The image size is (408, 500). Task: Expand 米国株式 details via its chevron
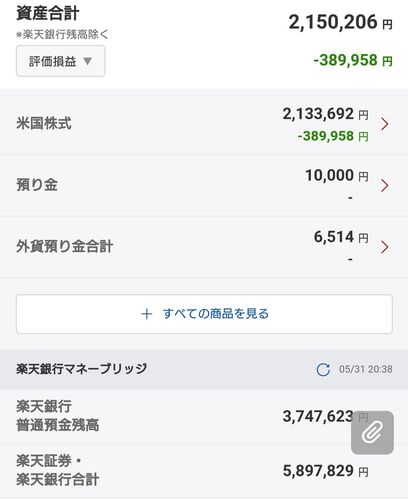pyautogui.click(x=385, y=124)
